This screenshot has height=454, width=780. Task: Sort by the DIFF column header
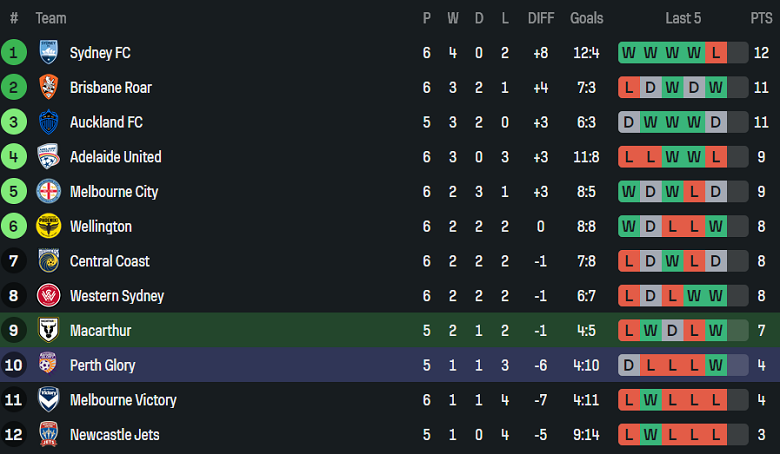coord(541,18)
